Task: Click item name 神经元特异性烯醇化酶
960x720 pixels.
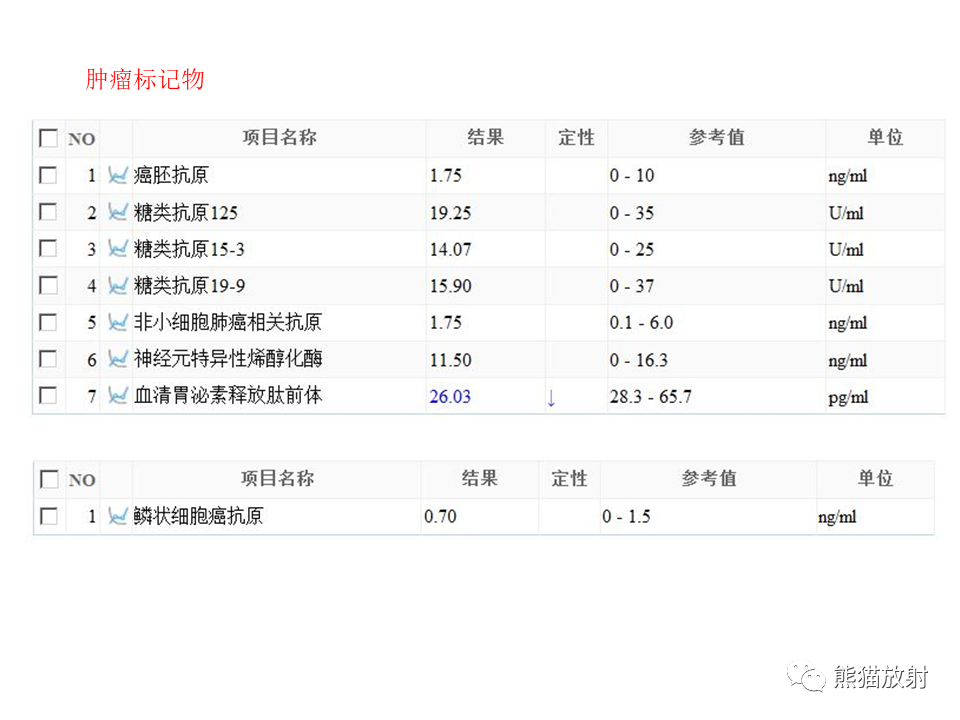Action: point(228,359)
